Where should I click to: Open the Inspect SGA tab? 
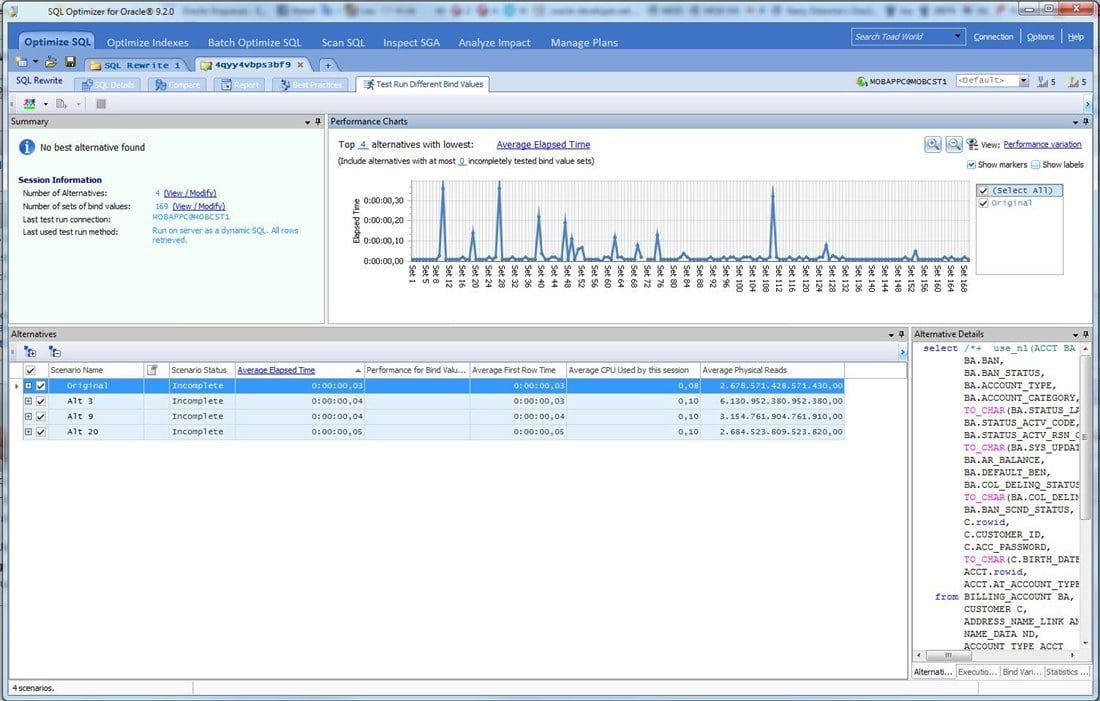tap(412, 43)
